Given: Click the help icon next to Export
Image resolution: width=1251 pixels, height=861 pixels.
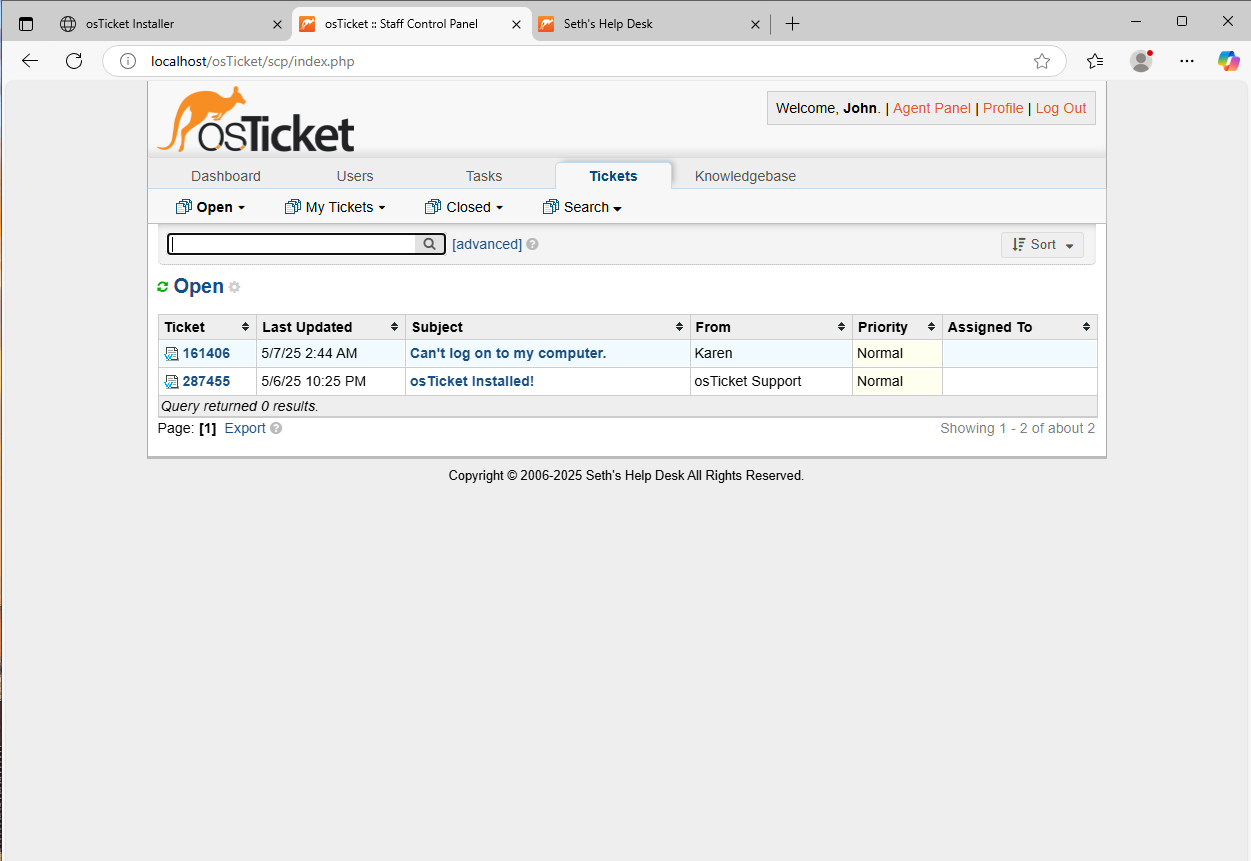Looking at the screenshot, I should coord(275,428).
